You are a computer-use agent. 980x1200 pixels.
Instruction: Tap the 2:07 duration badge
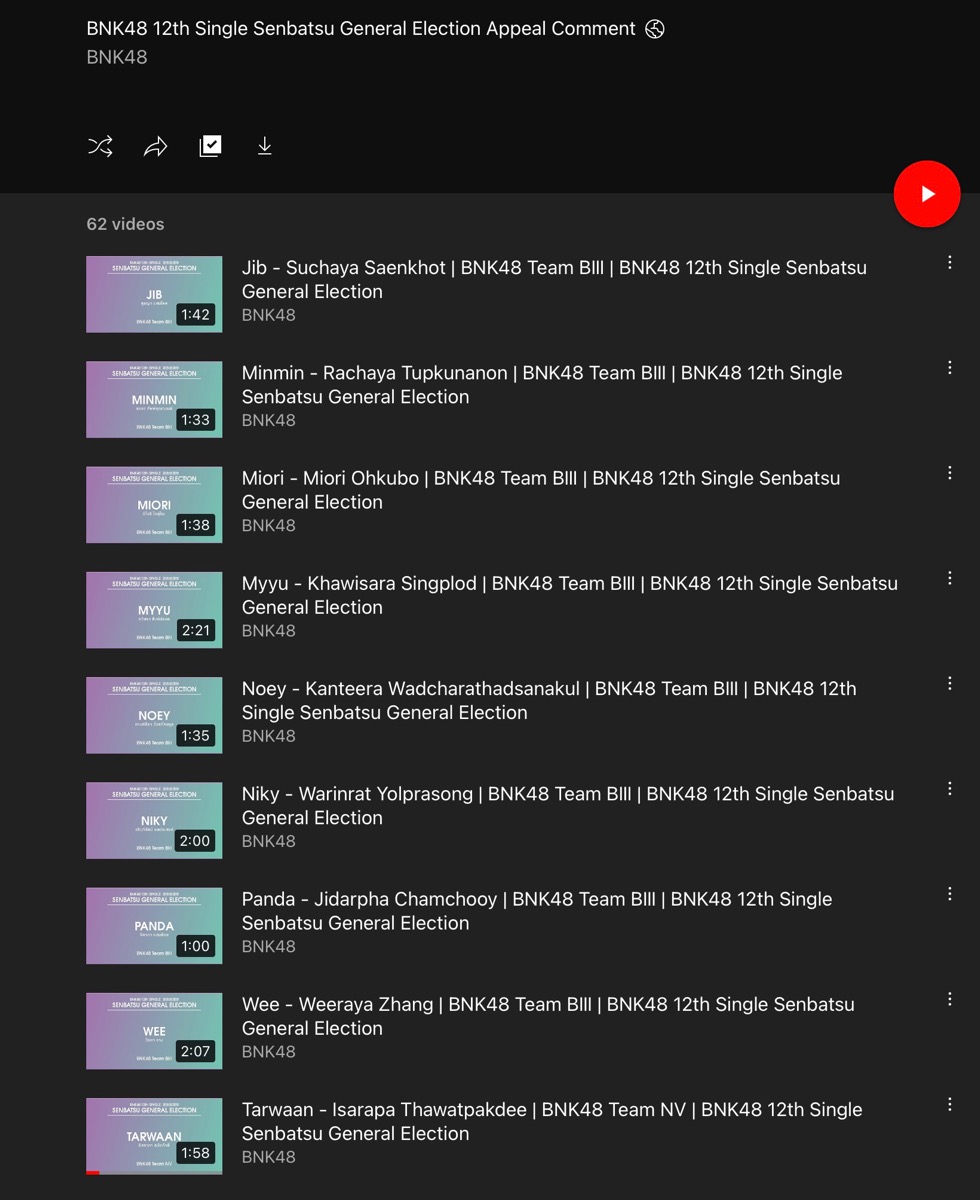pos(196,1051)
